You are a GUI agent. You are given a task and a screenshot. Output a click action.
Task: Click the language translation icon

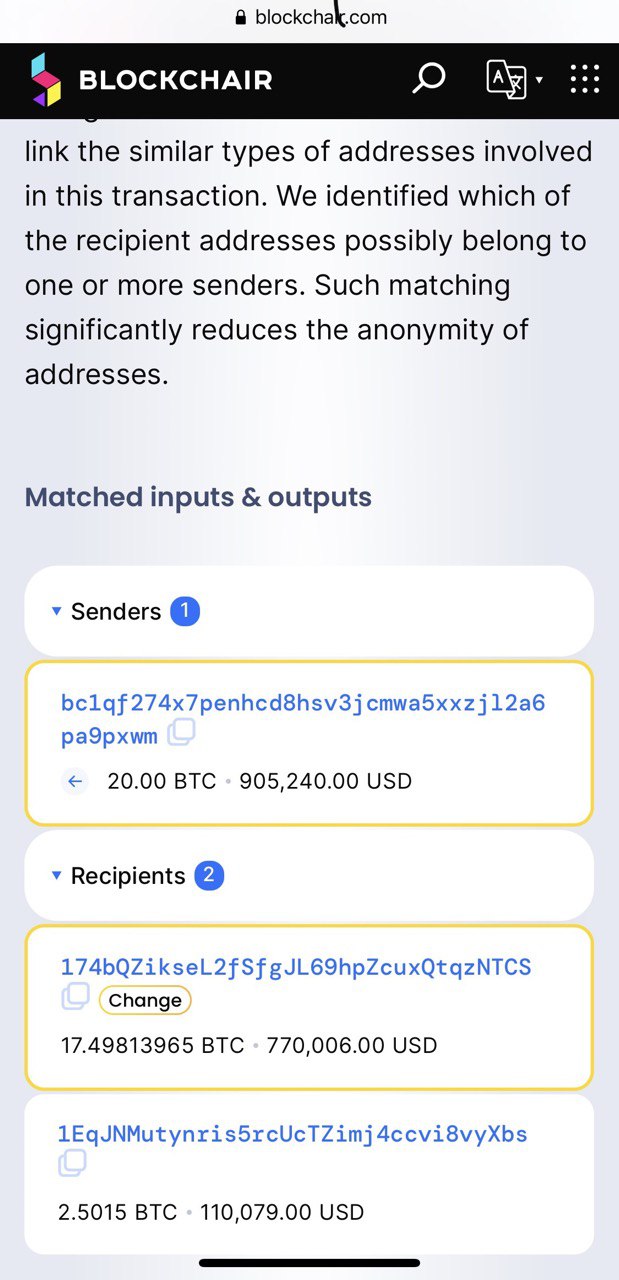(x=506, y=79)
